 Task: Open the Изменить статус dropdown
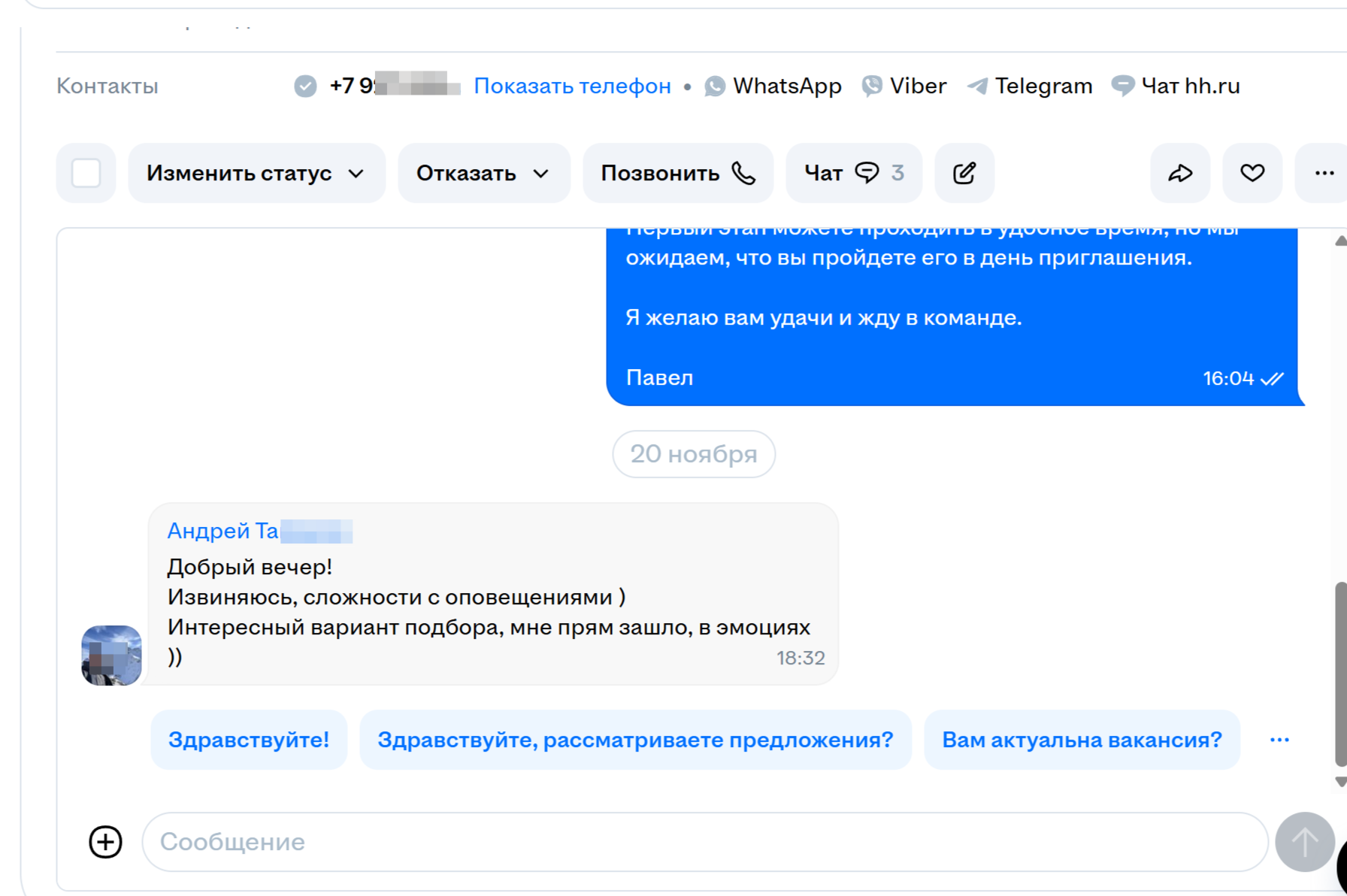point(256,173)
